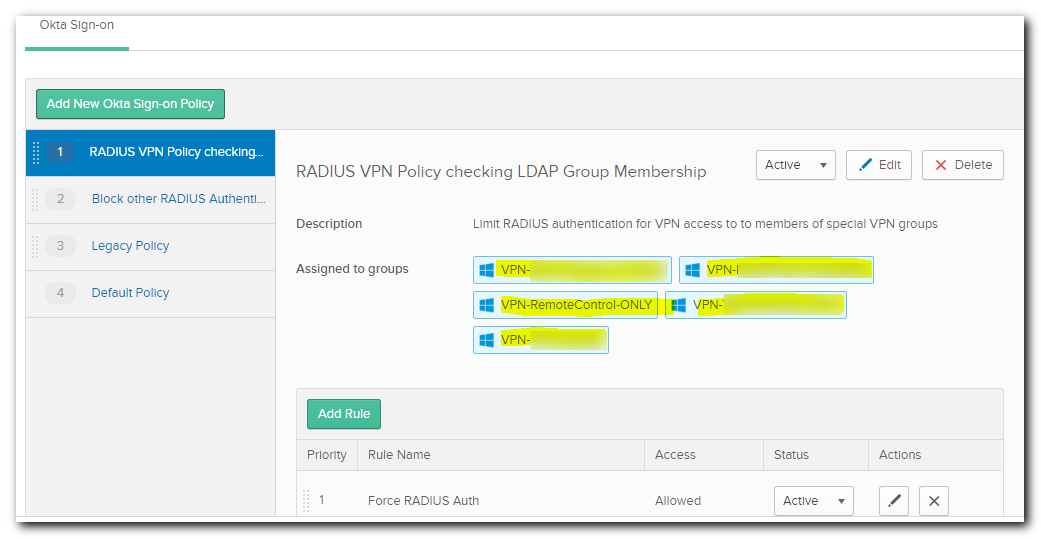This screenshot has height=539, width=1041.
Task: Open the Default Policy link
Action: tap(130, 293)
